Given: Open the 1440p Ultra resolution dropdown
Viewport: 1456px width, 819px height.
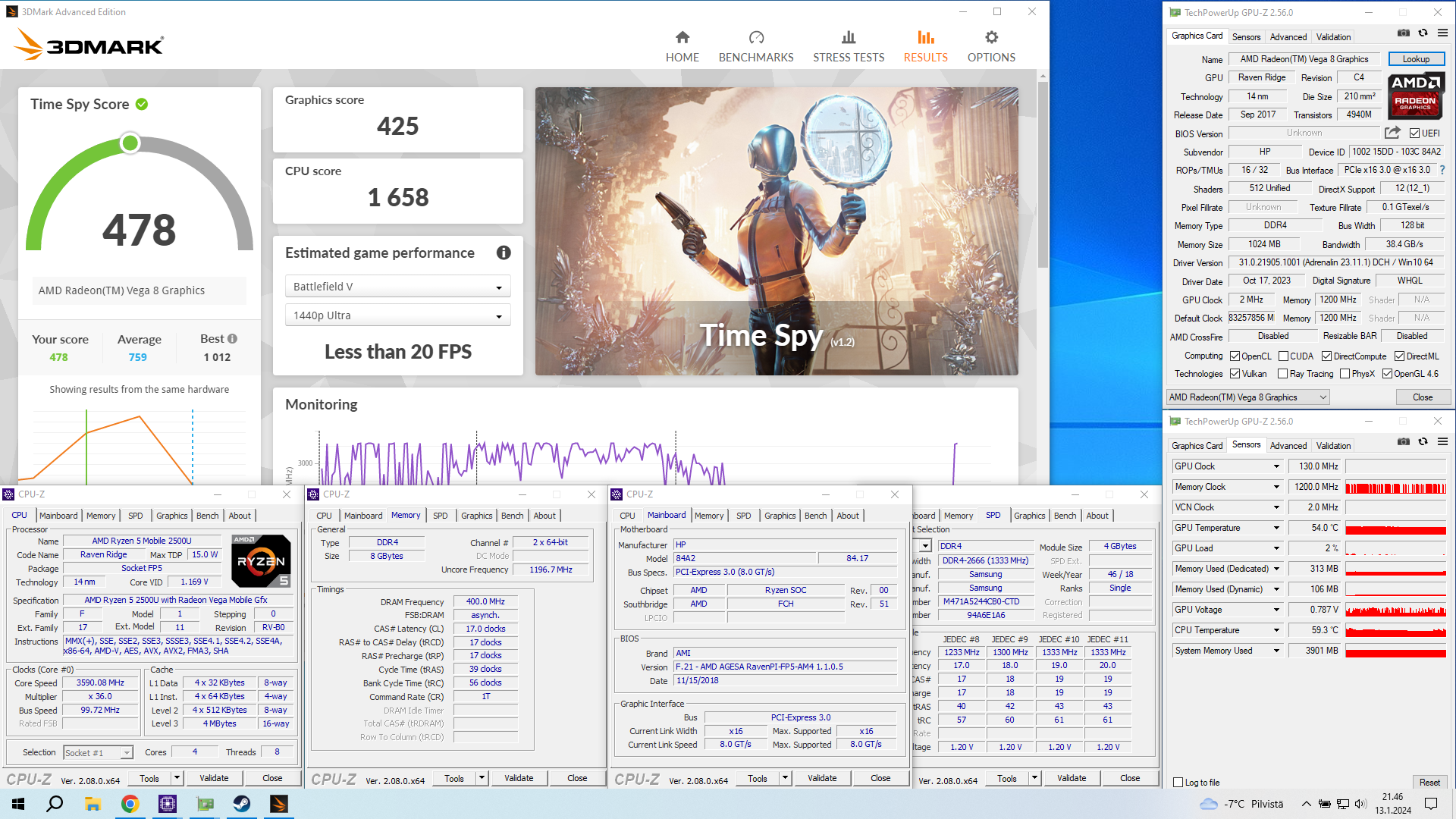Looking at the screenshot, I should coord(397,315).
